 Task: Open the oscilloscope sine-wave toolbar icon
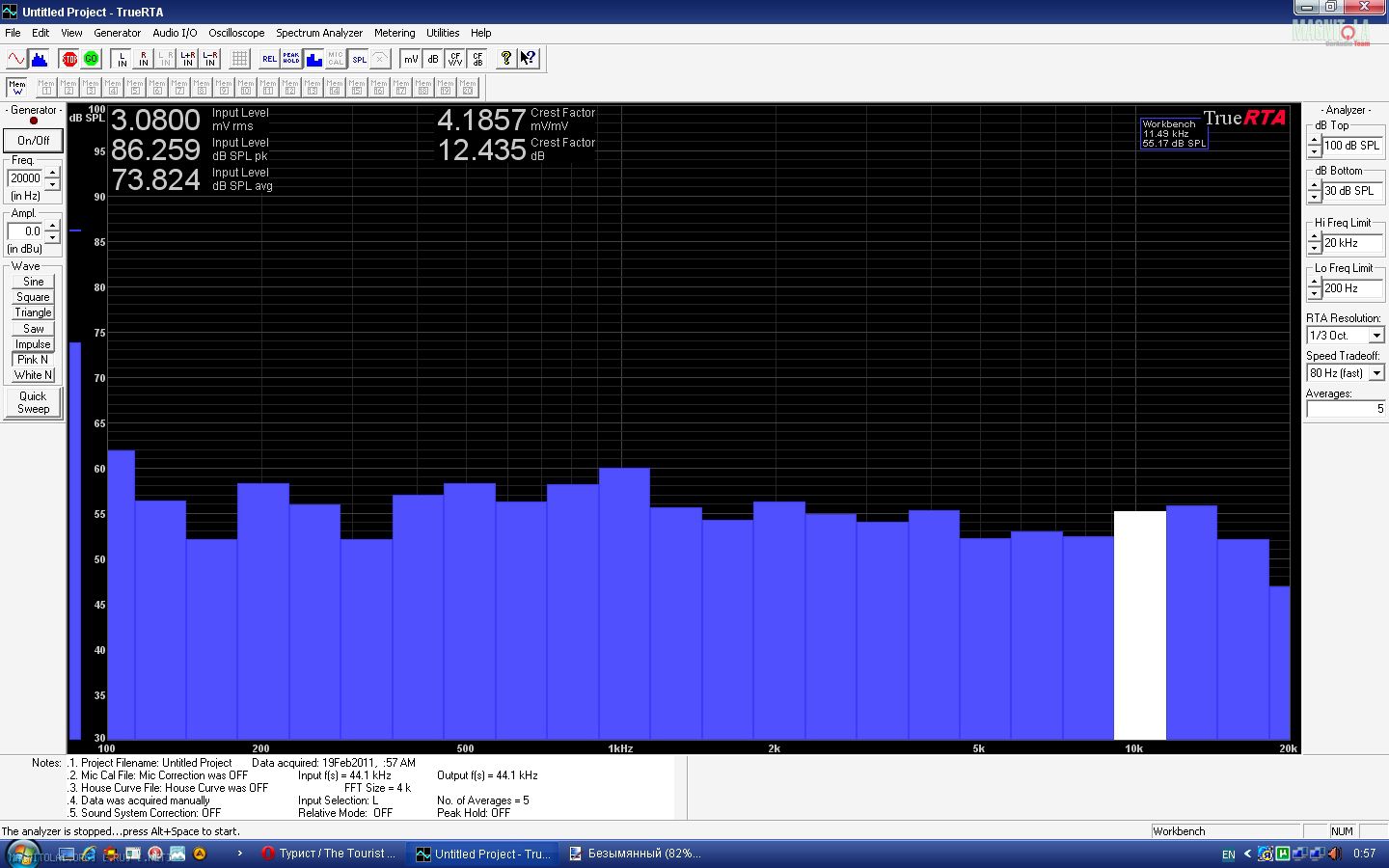(x=16, y=59)
